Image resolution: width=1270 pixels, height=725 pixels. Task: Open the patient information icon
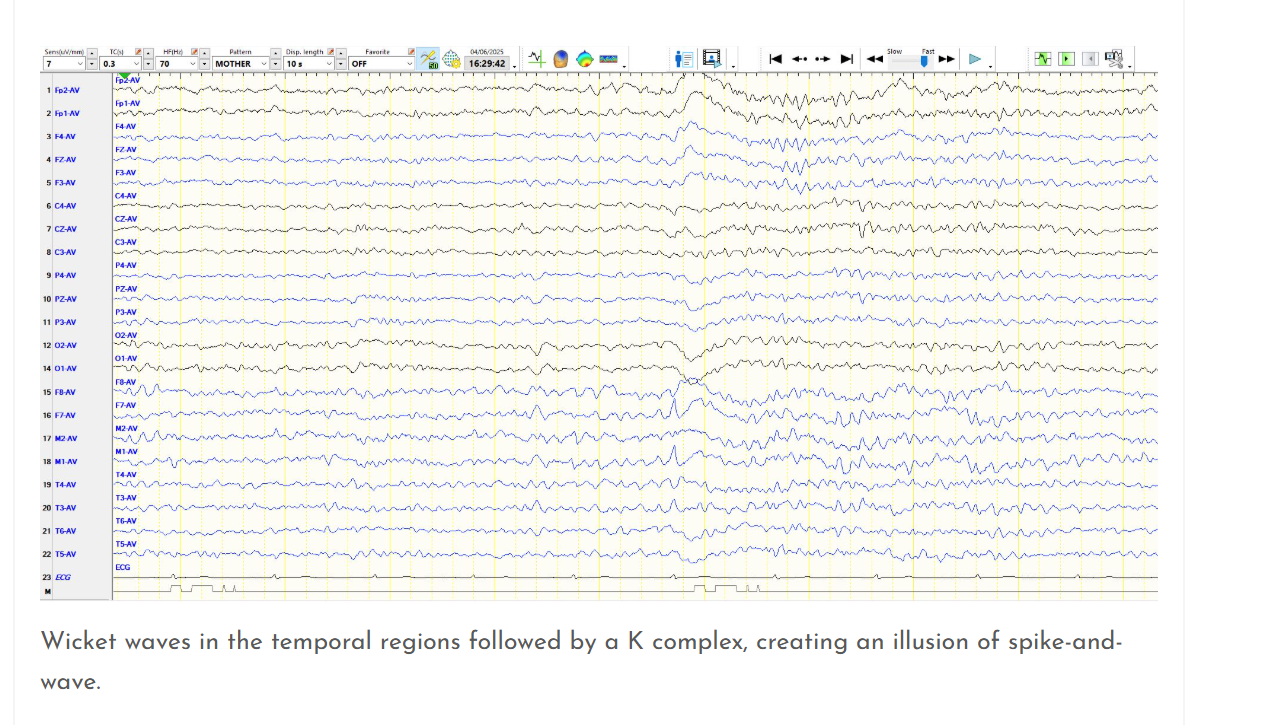click(x=684, y=59)
